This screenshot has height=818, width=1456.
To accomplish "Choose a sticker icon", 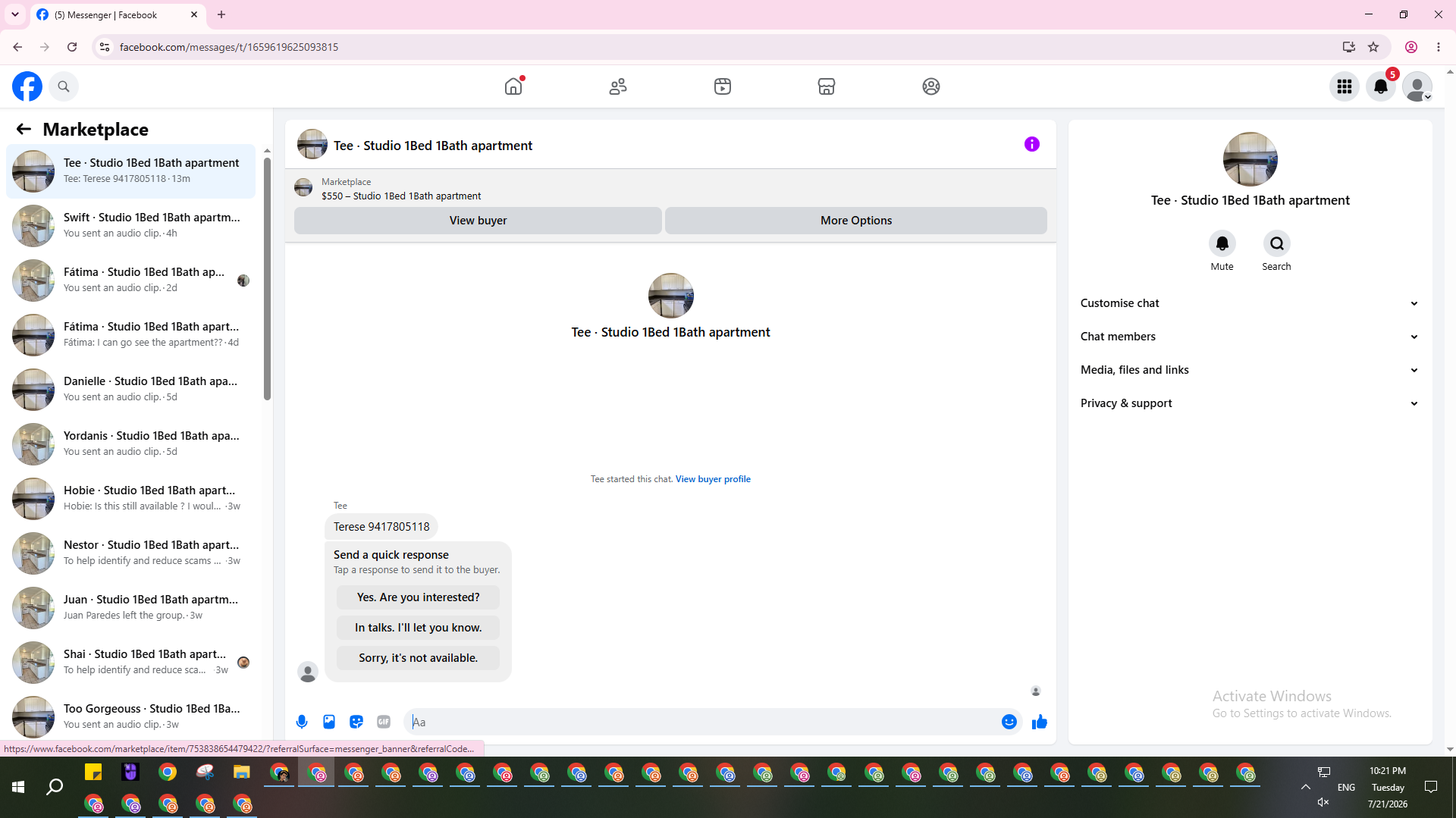I will coord(356,722).
